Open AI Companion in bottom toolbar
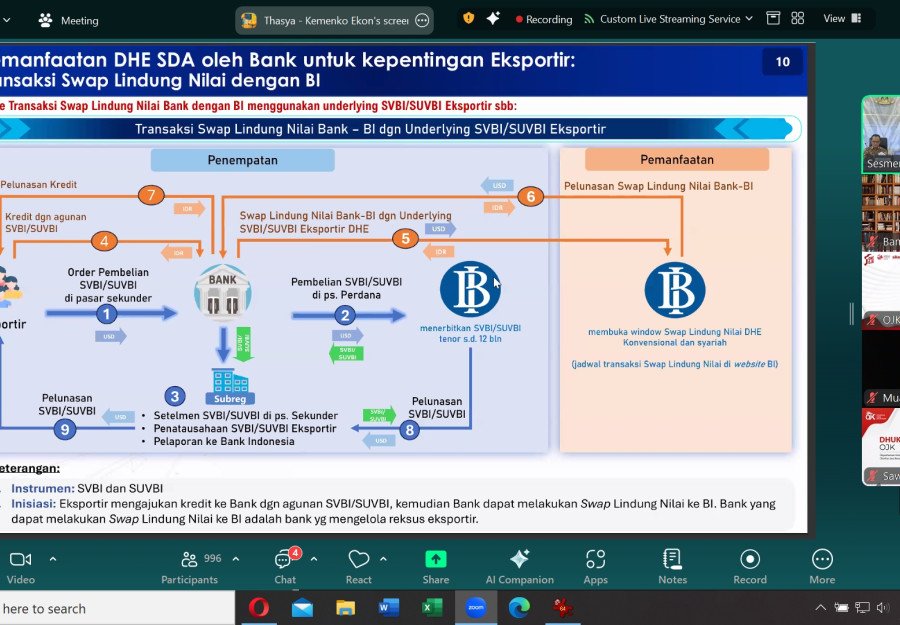 519,567
